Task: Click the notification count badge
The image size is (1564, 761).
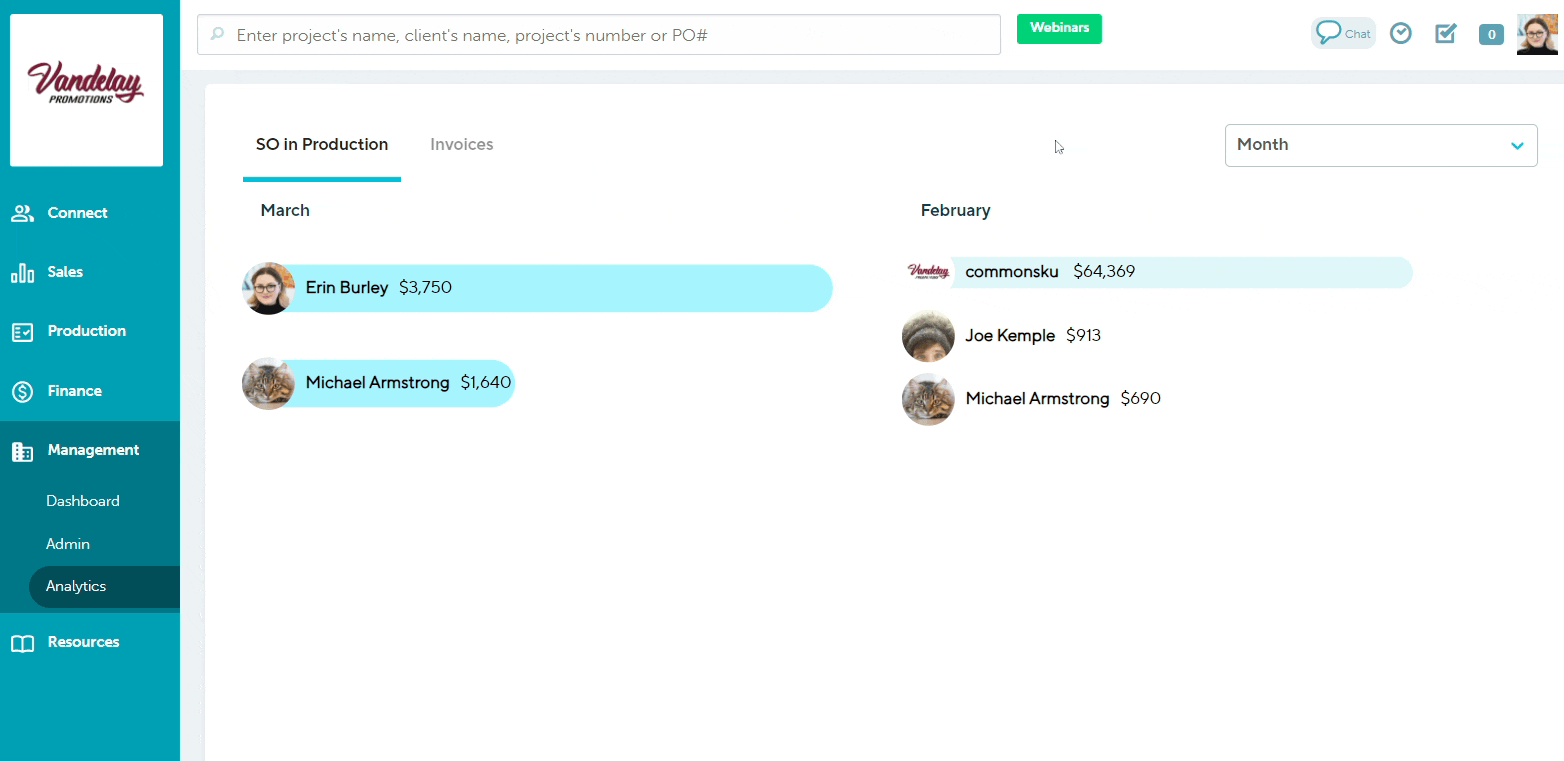Action: click(1491, 35)
